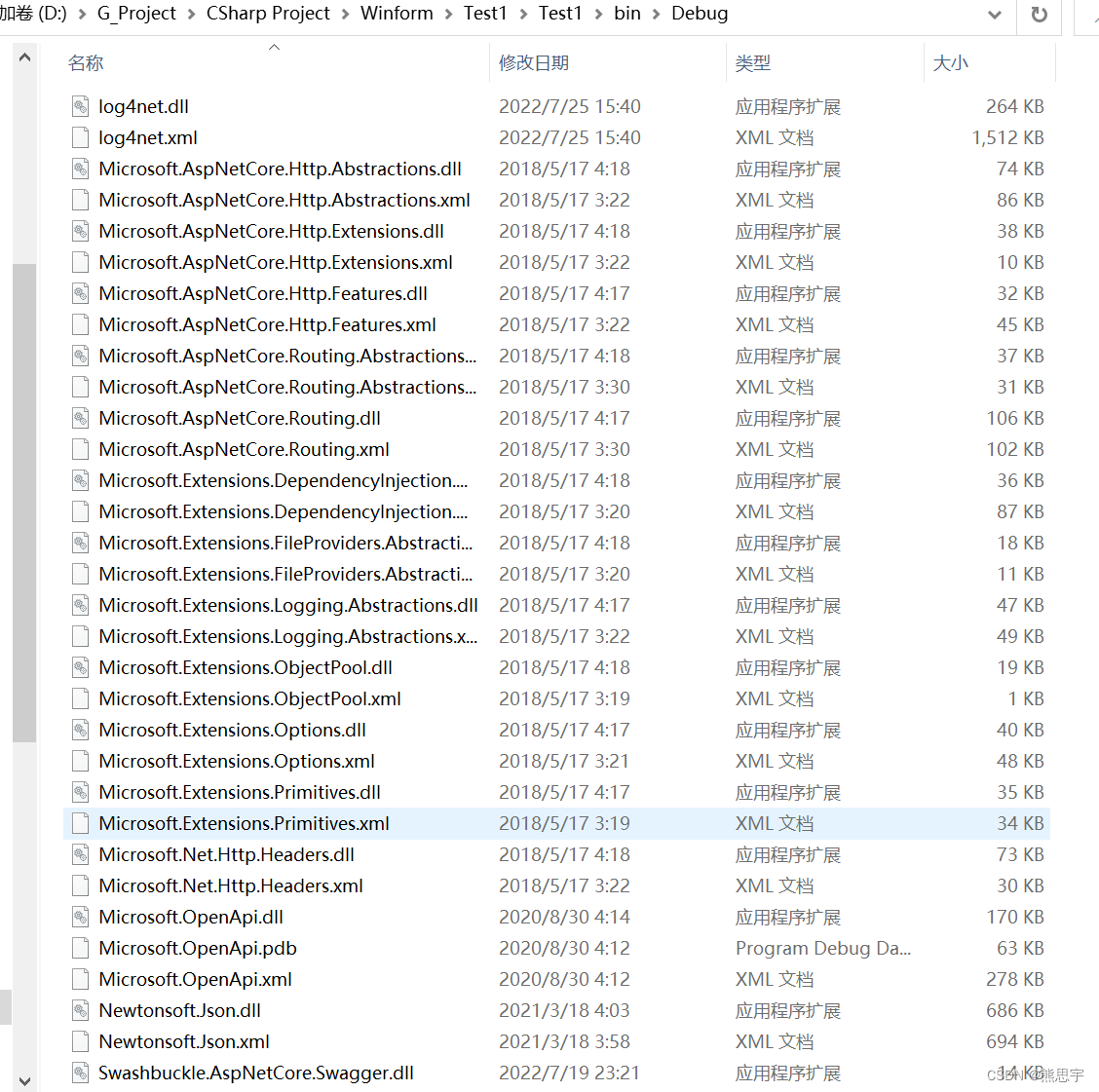Click the Microsoft.AspNetCore.Routing.xml file name
Image resolution: width=1099 pixels, height=1092 pixels.
pos(244,450)
